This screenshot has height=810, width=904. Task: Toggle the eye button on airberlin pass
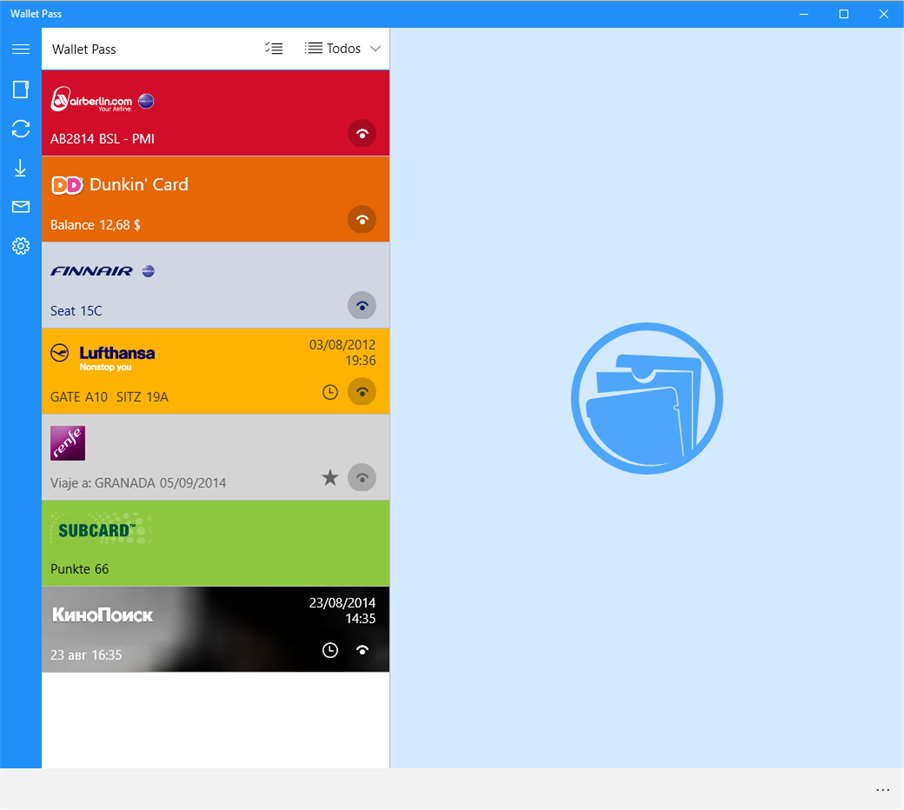(362, 134)
